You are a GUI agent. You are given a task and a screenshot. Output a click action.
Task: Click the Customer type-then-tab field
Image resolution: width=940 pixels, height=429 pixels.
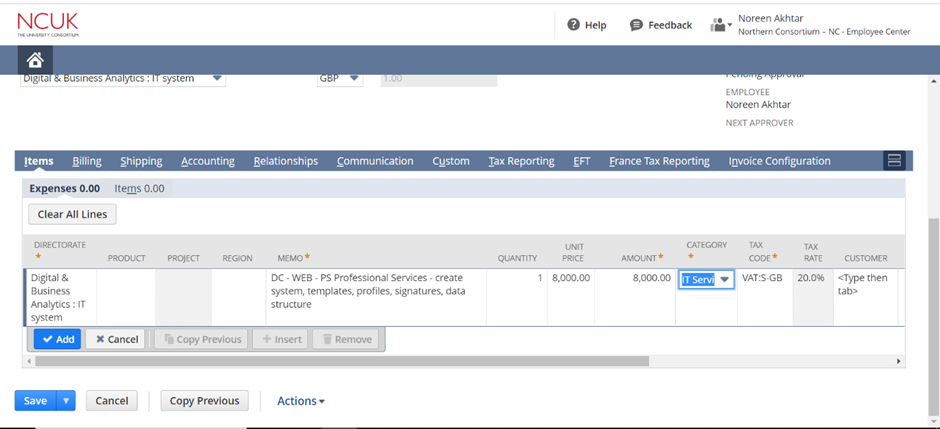point(864,284)
